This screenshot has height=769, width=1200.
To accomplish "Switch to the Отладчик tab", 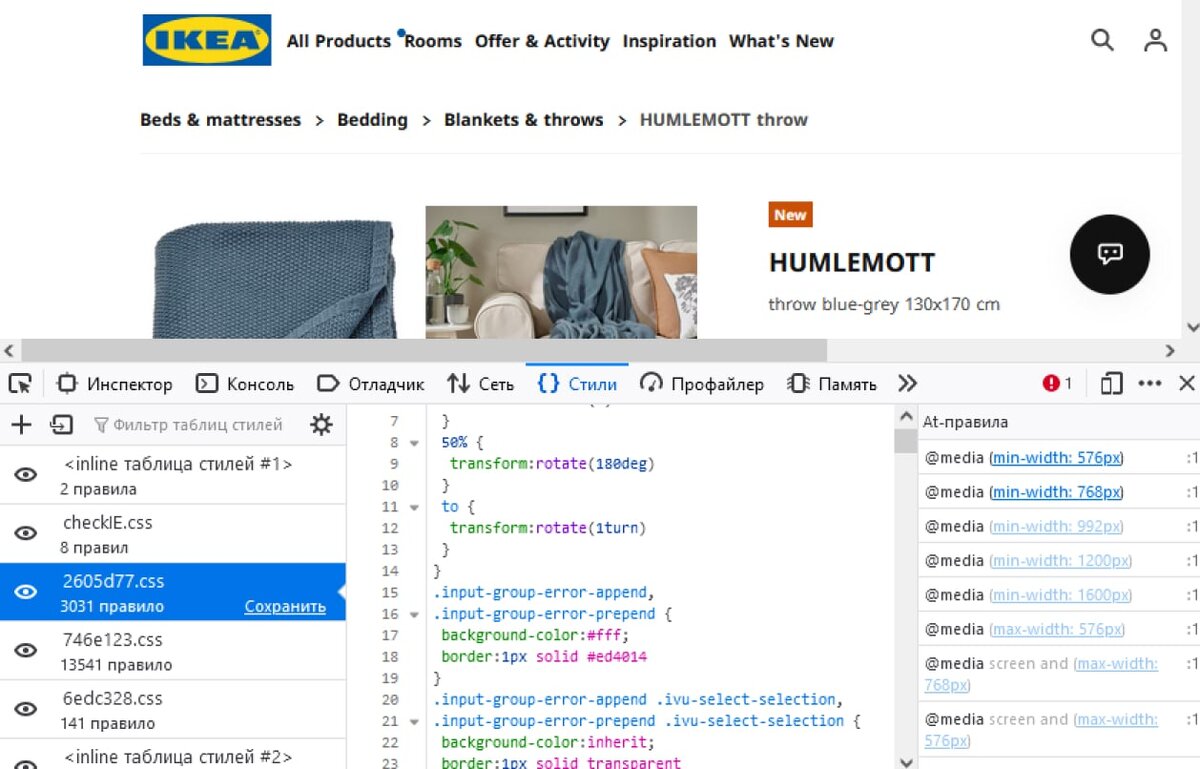I will coord(371,384).
